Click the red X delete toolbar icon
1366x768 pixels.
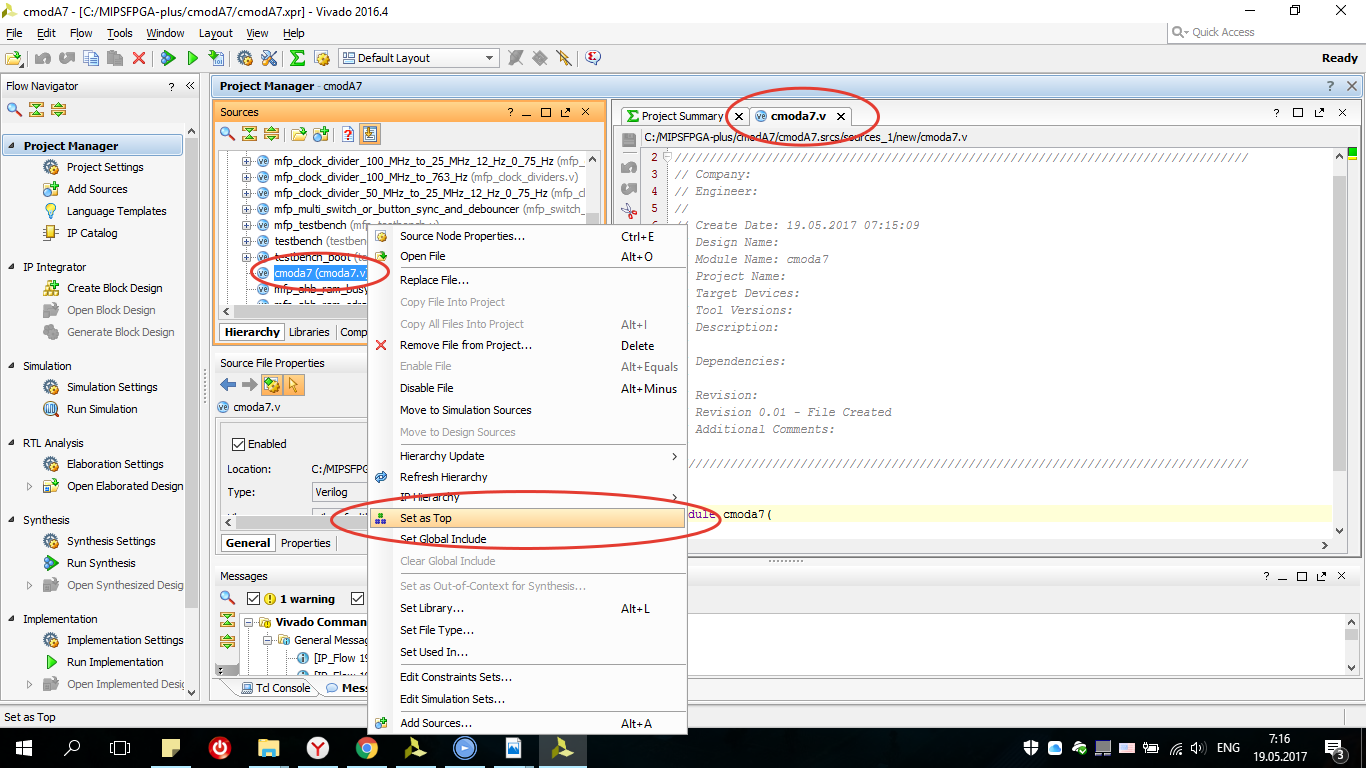pyautogui.click(x=139, y=59)
